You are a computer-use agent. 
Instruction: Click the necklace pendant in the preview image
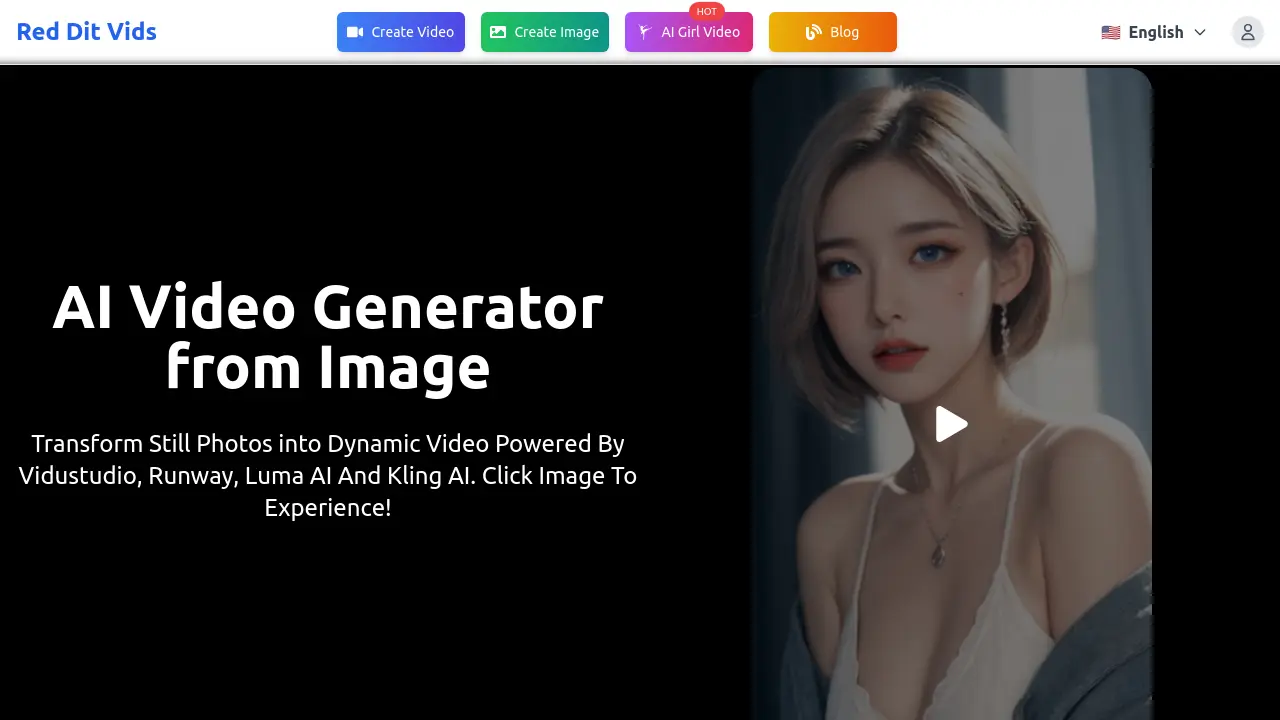click(x=939, y=550)
